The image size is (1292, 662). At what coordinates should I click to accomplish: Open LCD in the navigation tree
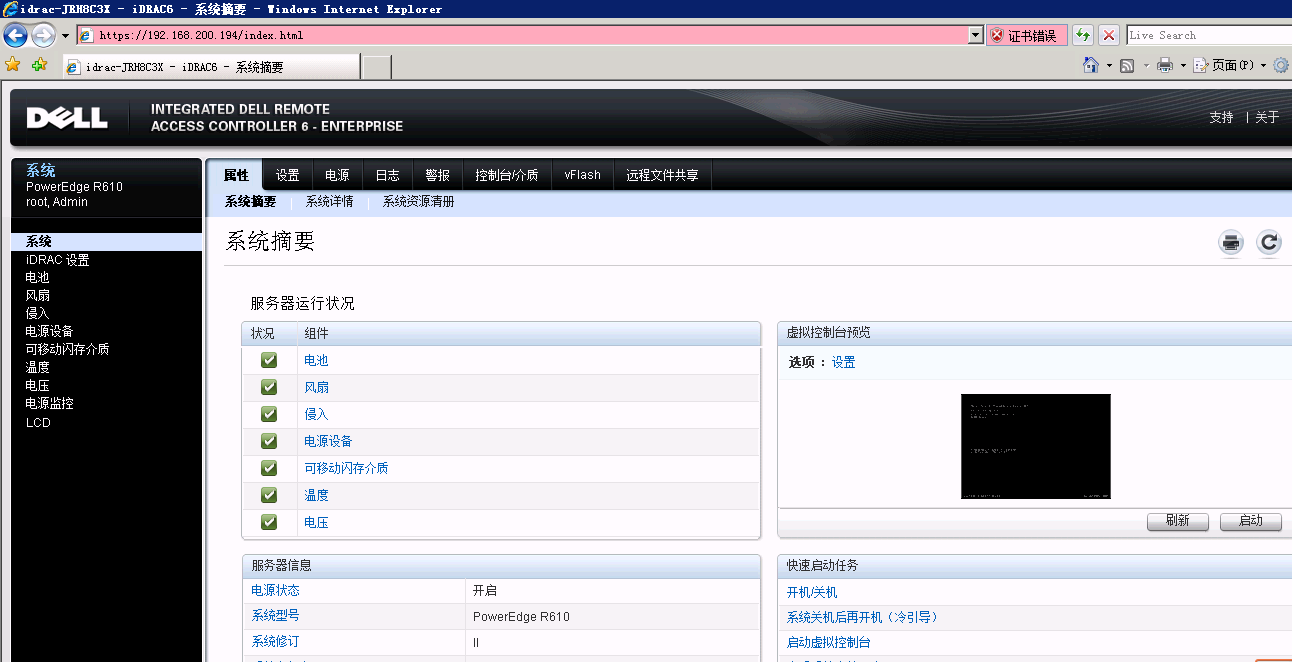(x=38, y=423)
